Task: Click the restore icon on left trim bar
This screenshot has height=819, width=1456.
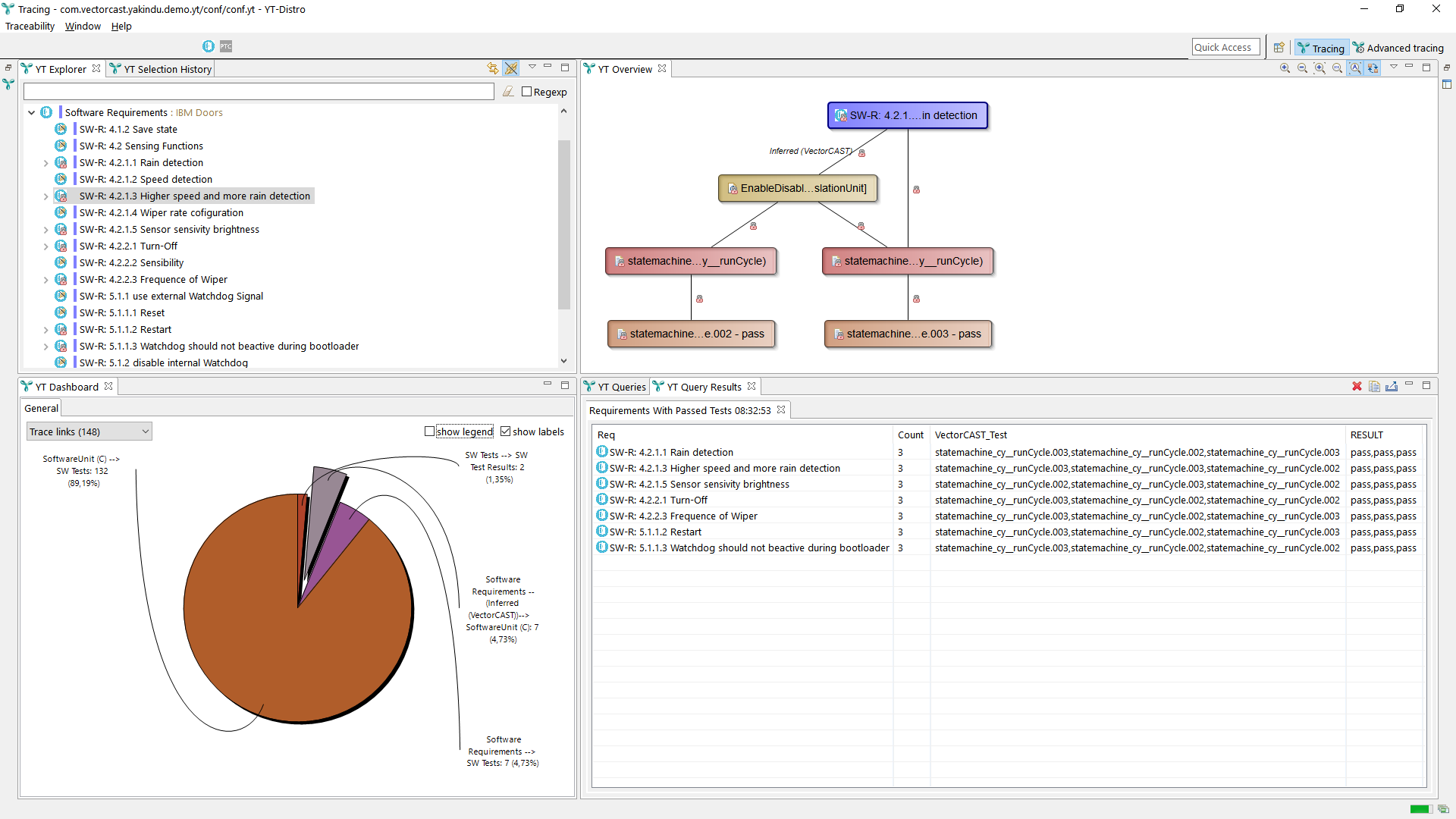Action: pyautogui.click(x=8, y=67)
